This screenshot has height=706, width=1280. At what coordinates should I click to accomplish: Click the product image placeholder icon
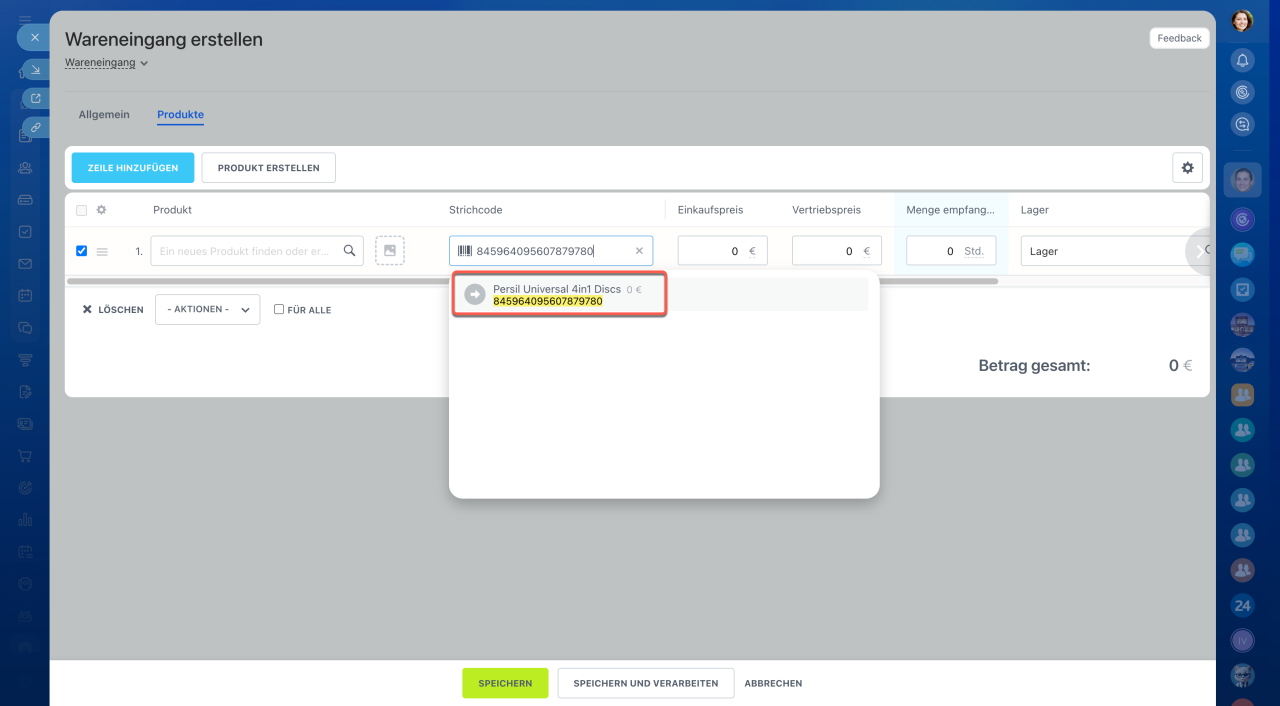pos(390,251)
